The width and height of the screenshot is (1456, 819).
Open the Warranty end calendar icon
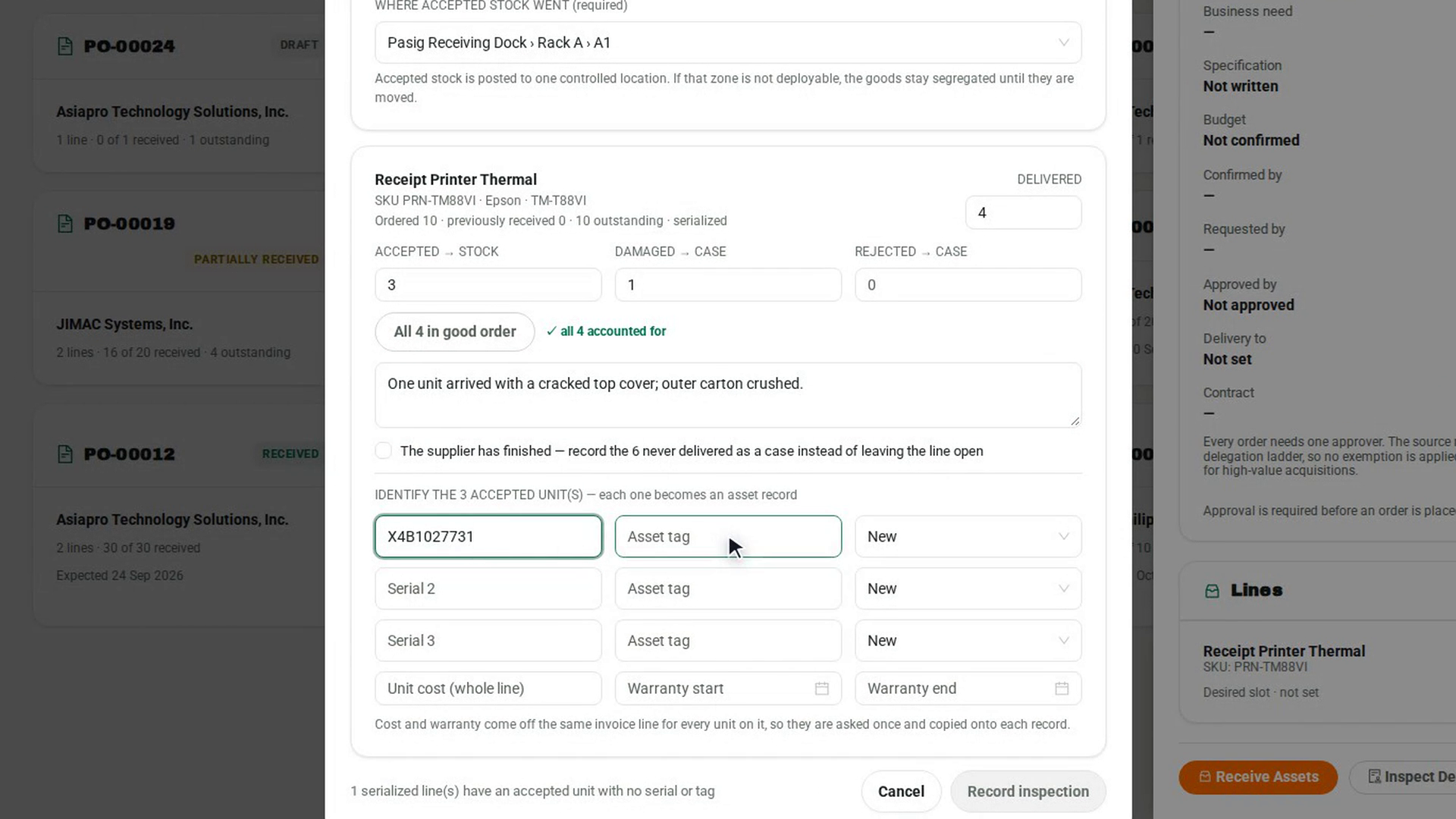[1062, 689]
